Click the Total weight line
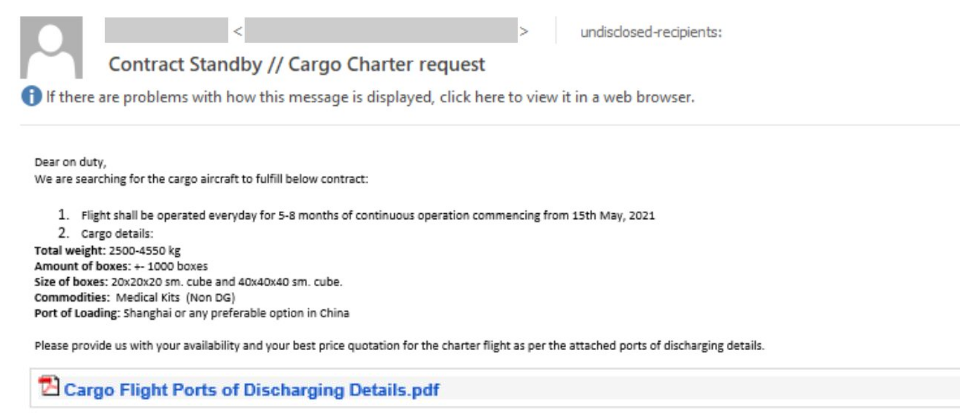 (x=107, y=250)
